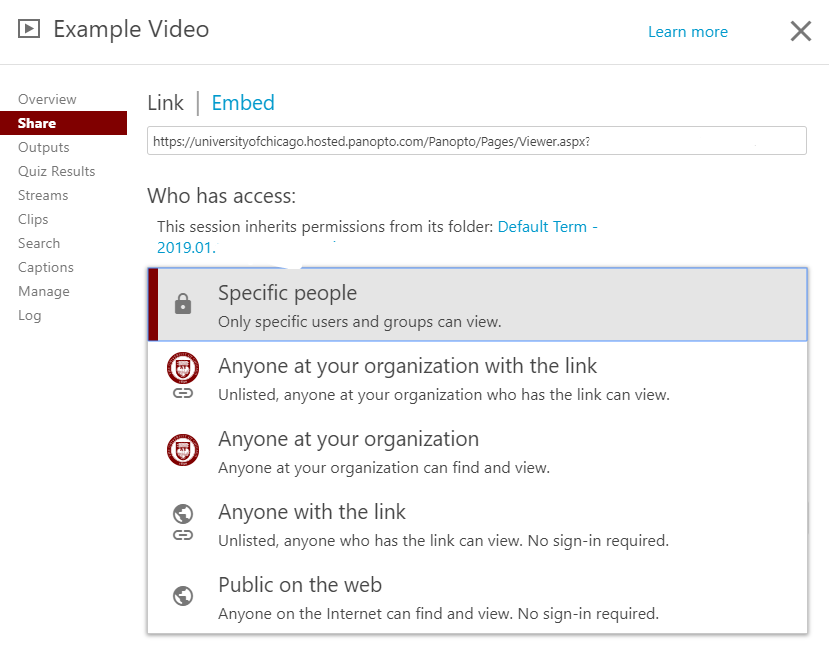Click the globe icon for Anyone with the link
829x645 pixels.
(x=183, y=513)
